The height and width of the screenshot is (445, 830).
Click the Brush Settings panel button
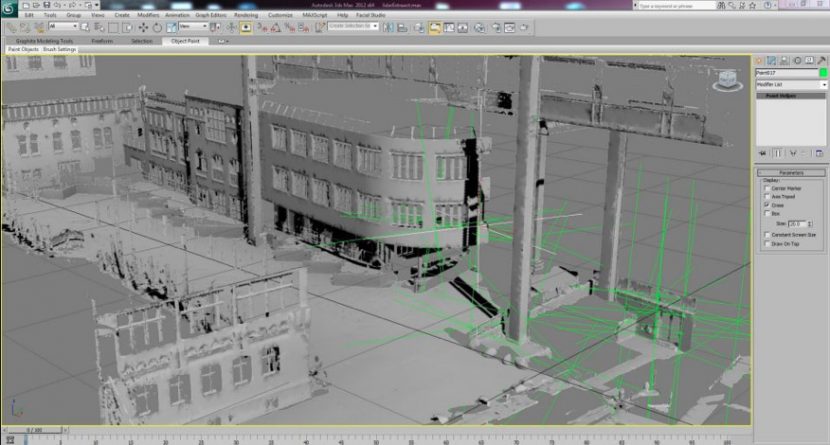tap(59, 49)
